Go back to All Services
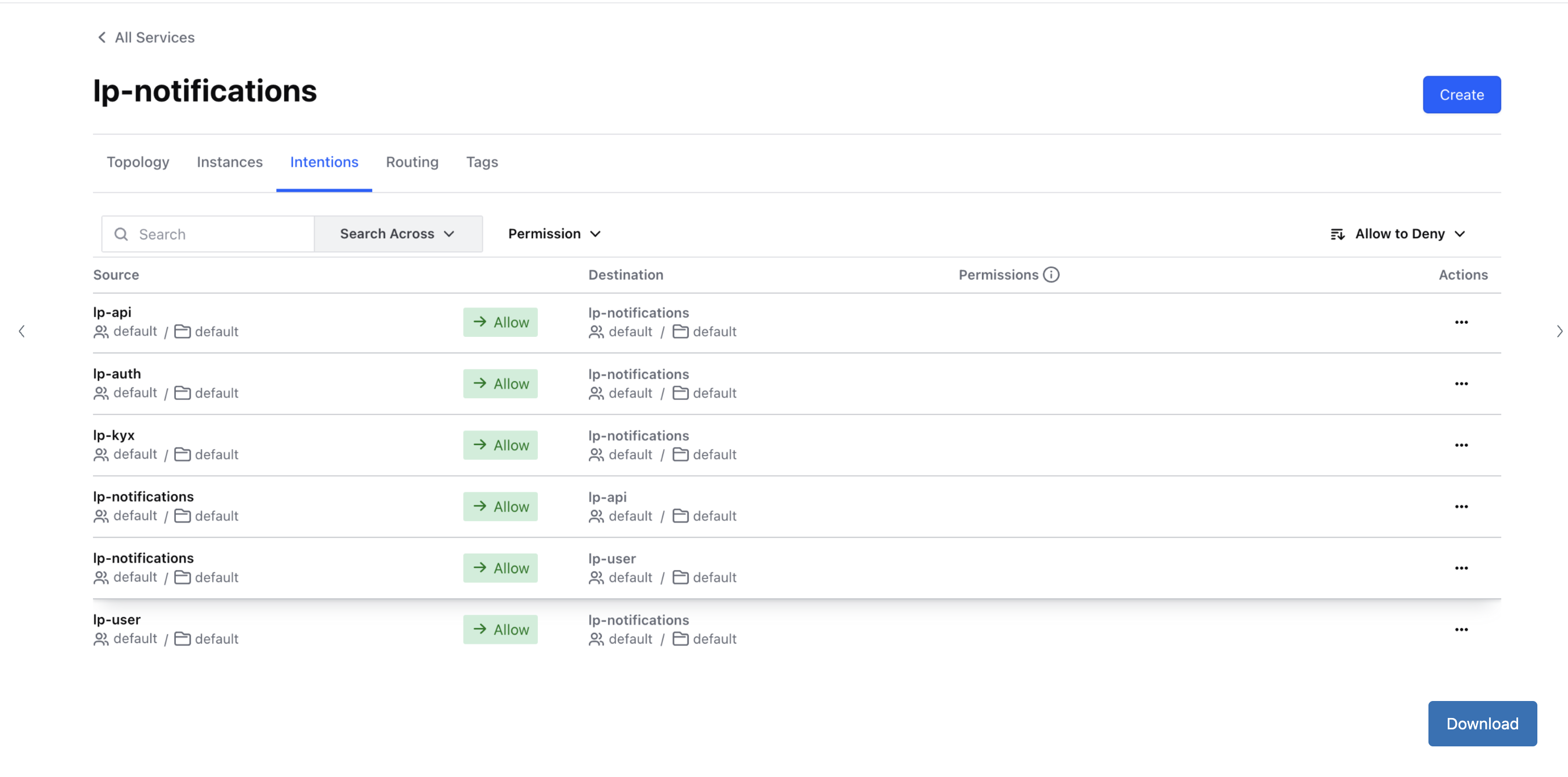The image size is (1568, 777). pyautogui.click(x=146, y=38)
